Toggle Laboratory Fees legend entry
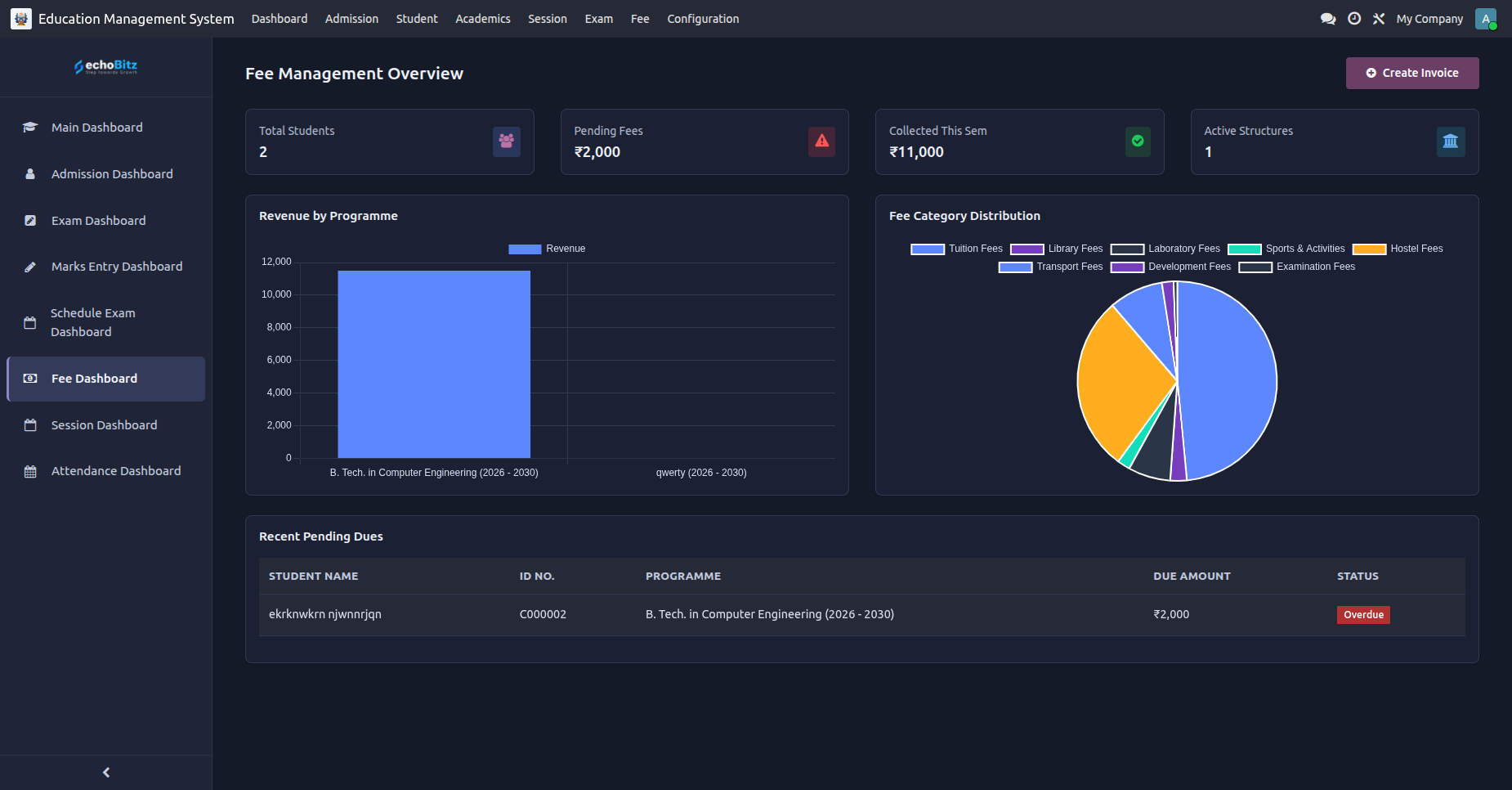 tap(1165, 249)
